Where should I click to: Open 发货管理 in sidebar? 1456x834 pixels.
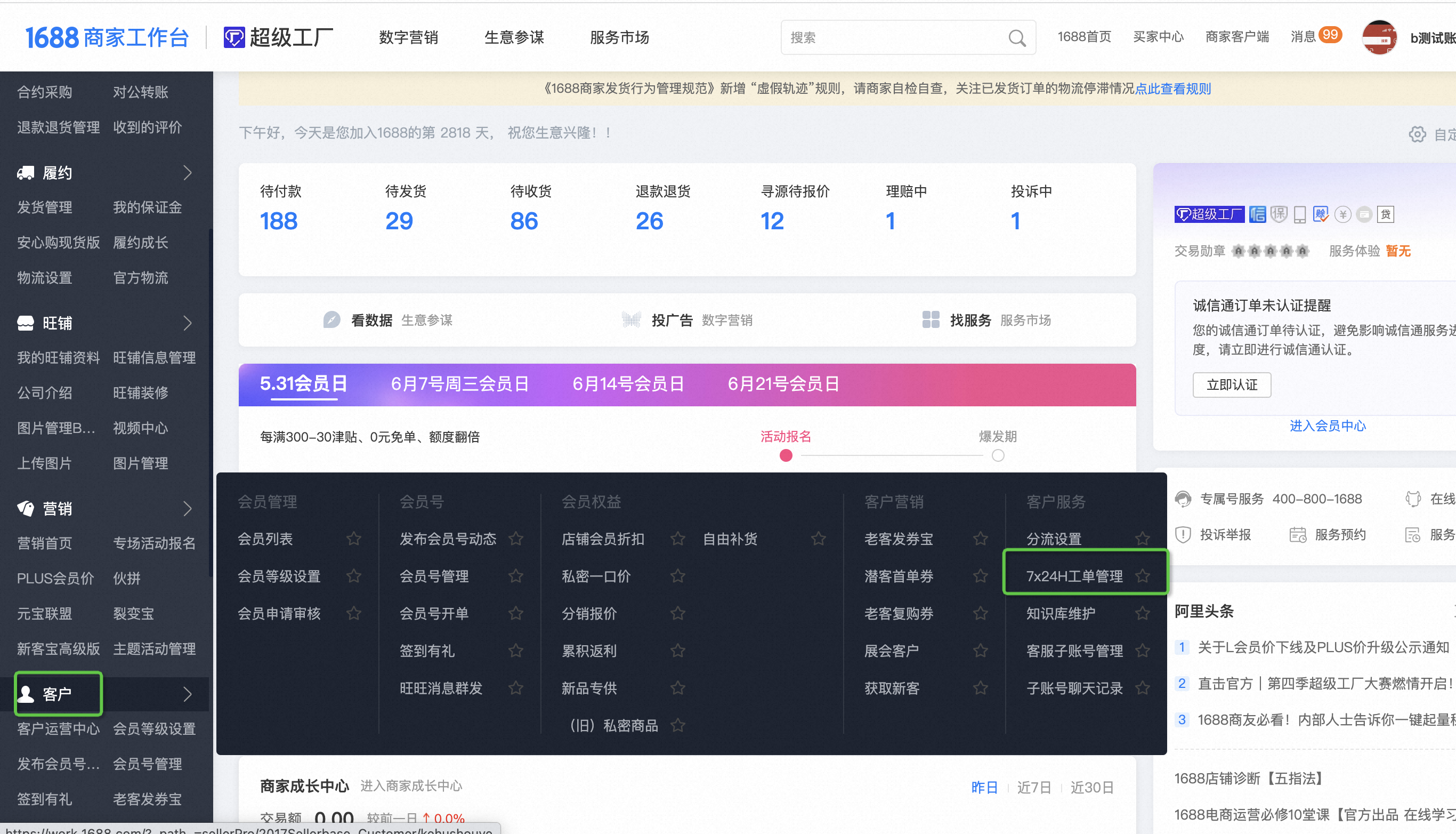click(45, 207)
